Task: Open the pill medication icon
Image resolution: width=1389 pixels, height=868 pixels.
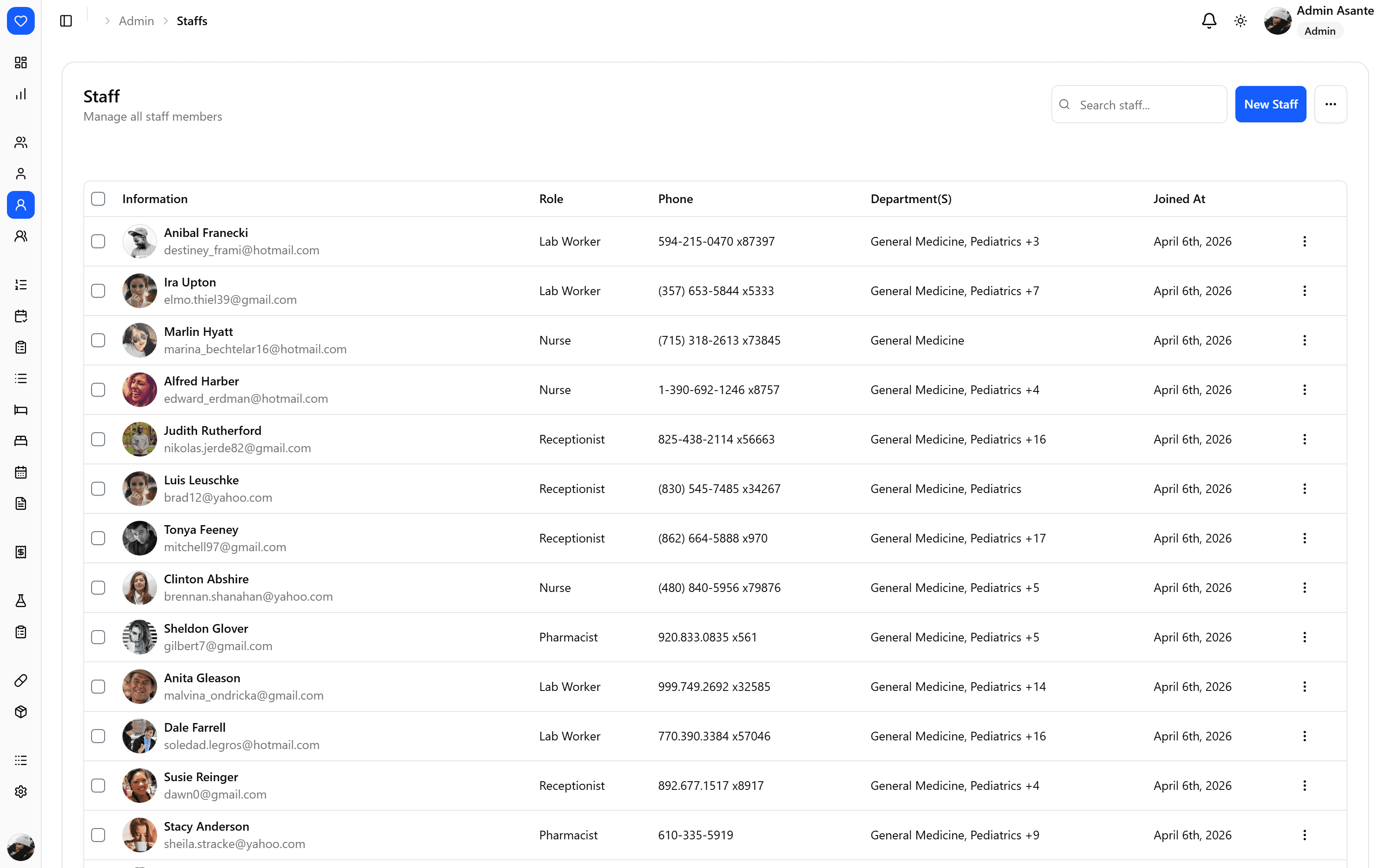Action: [21, 681]
